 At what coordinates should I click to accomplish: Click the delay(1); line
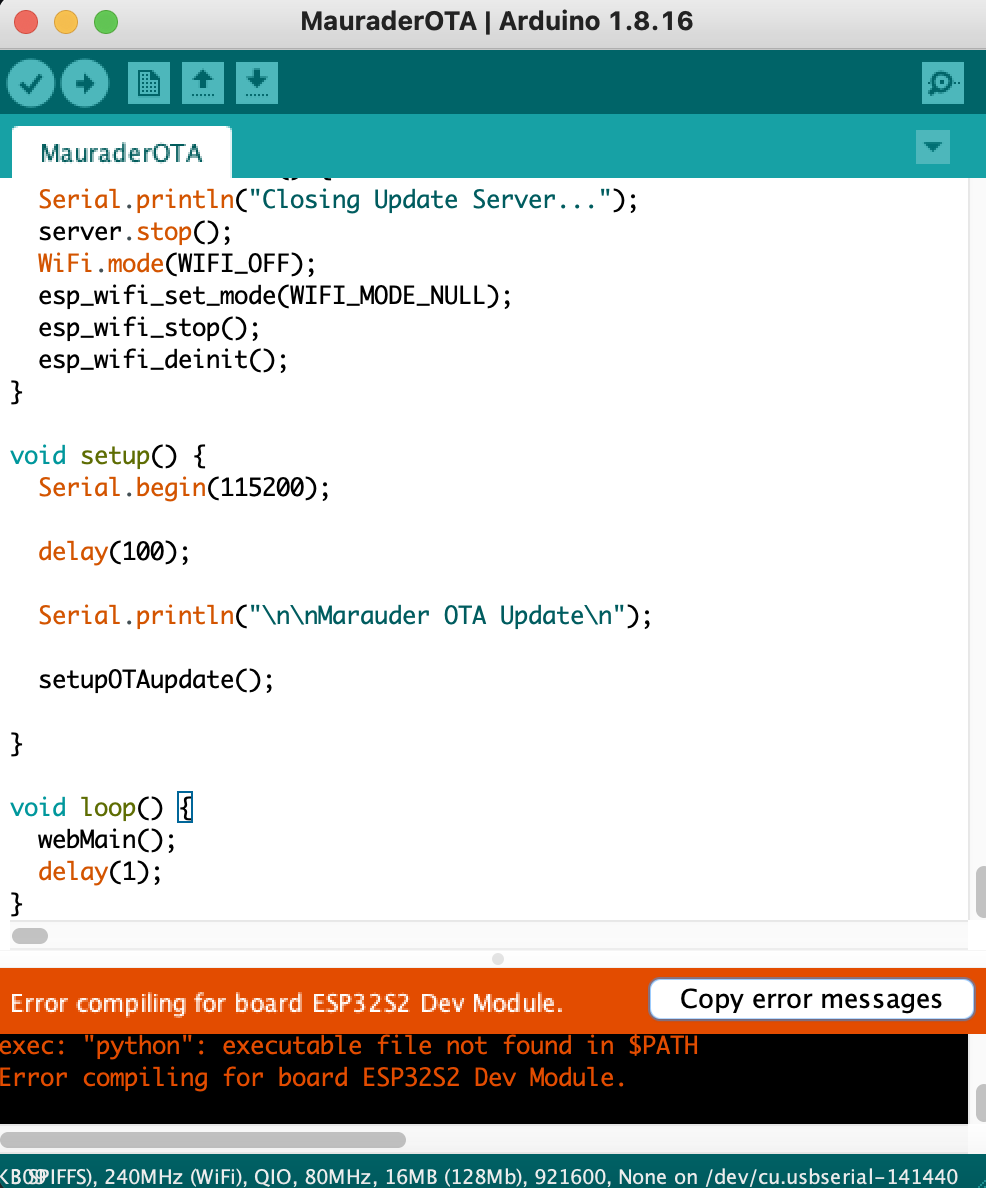[x=100, y=872]
